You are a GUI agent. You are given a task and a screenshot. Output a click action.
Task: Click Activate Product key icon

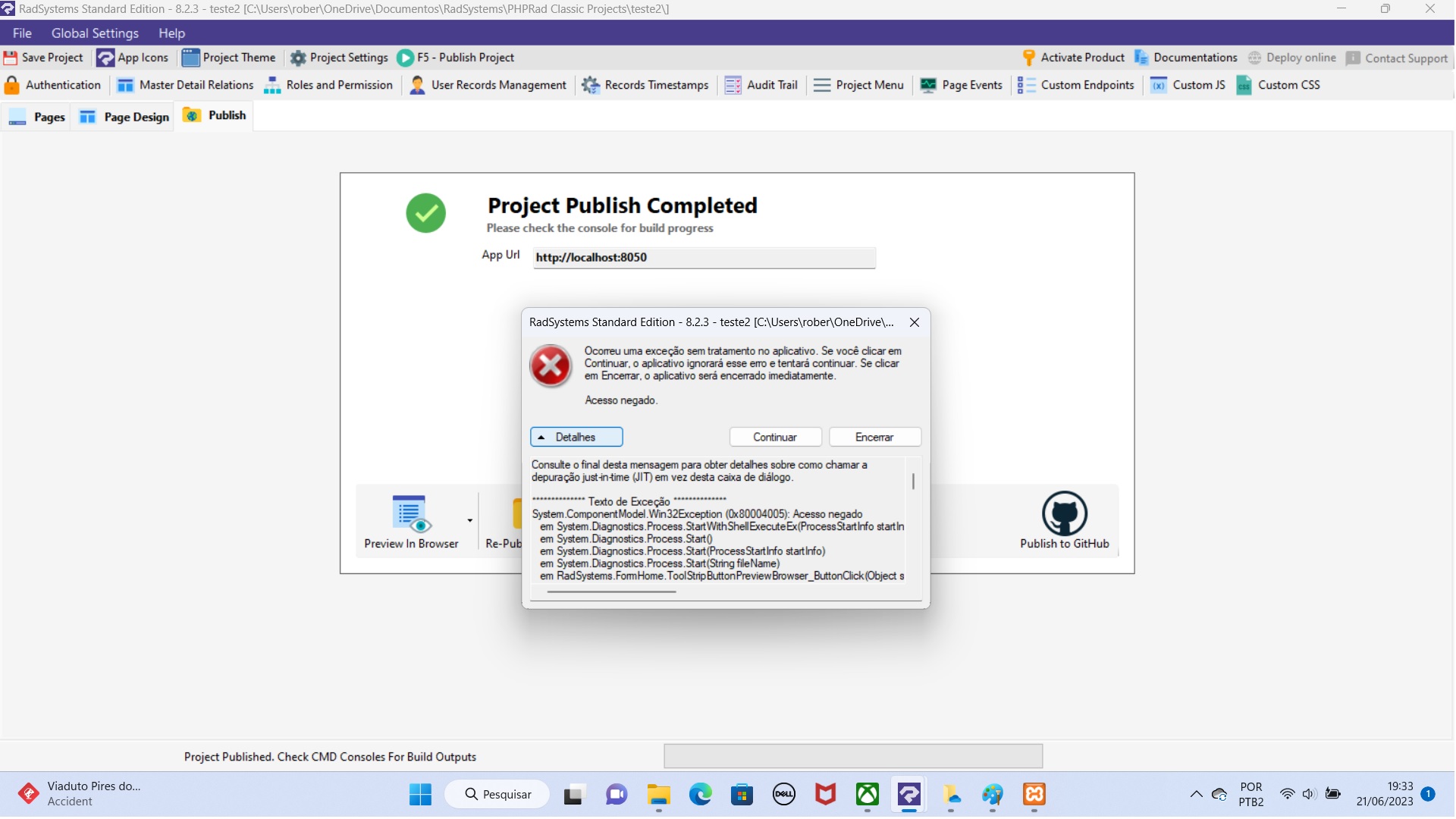(1029, 58)
